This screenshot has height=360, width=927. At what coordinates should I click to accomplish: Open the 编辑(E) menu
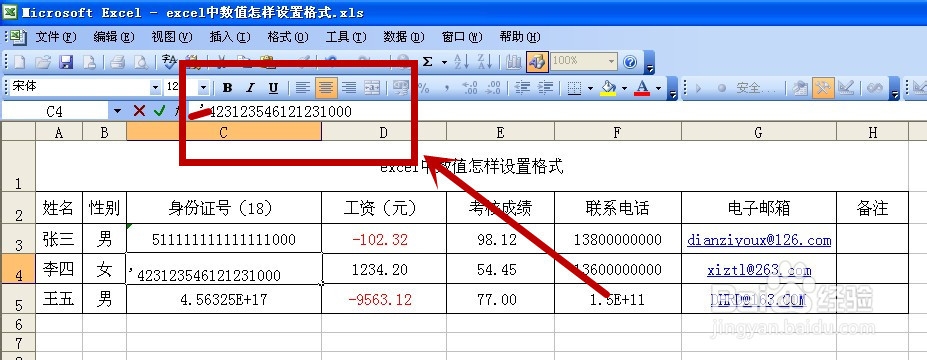click(114, 37)
